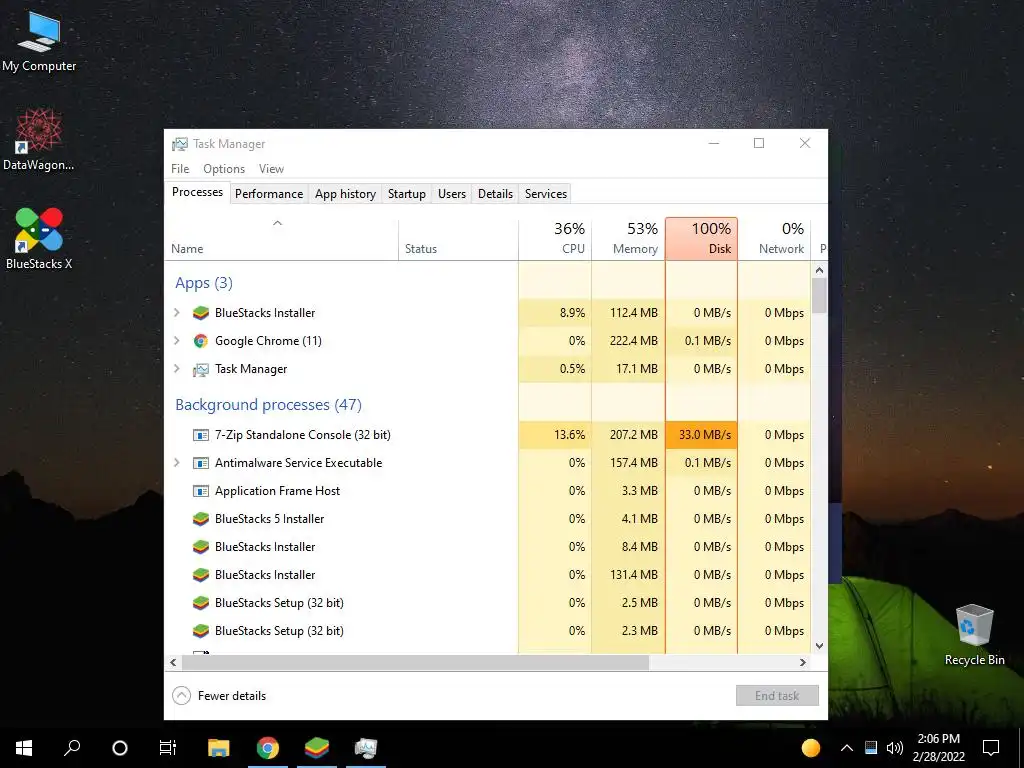Viewport: 1024px width, 768px height.
Task: Sort processes by the Name column header
Action: [x=281, y=239]
